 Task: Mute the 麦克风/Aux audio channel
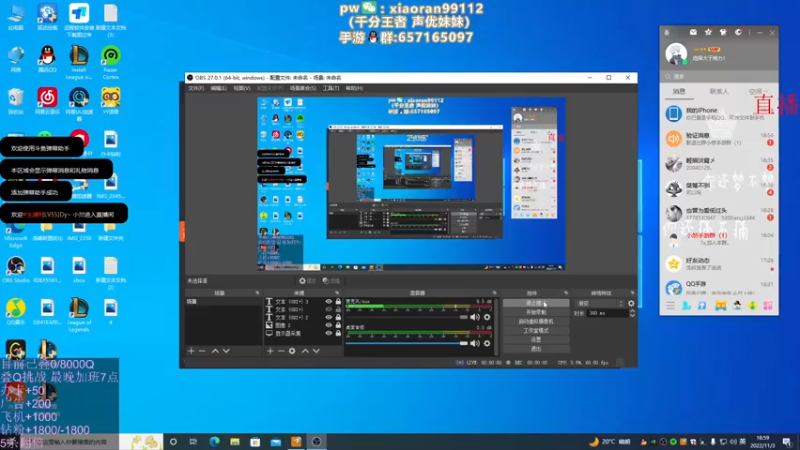(475, 317)
